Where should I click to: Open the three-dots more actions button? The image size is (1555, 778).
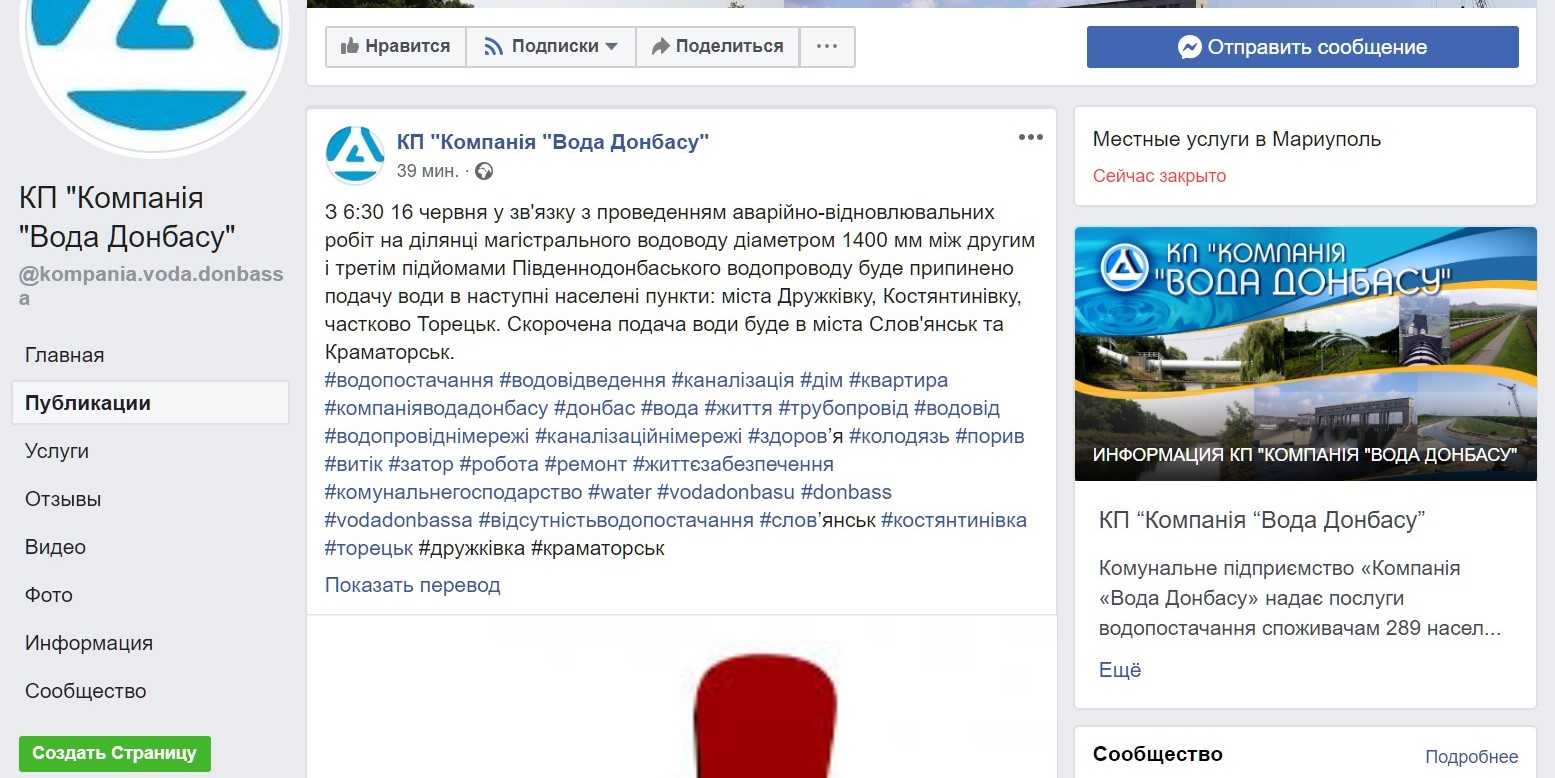[827, 46]
